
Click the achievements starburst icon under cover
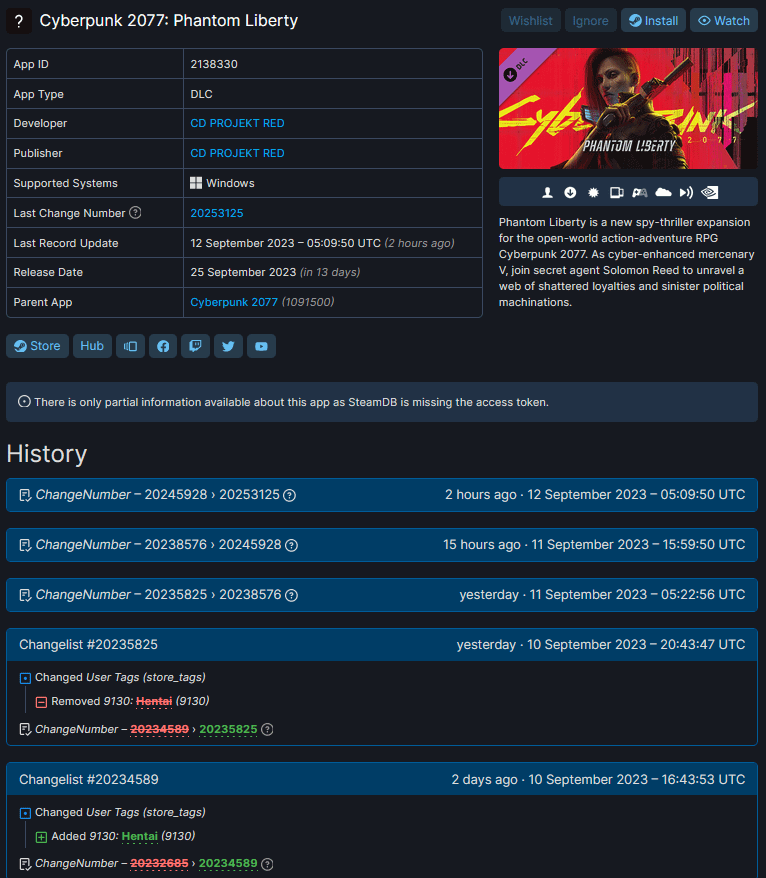(x=594, y=193)
